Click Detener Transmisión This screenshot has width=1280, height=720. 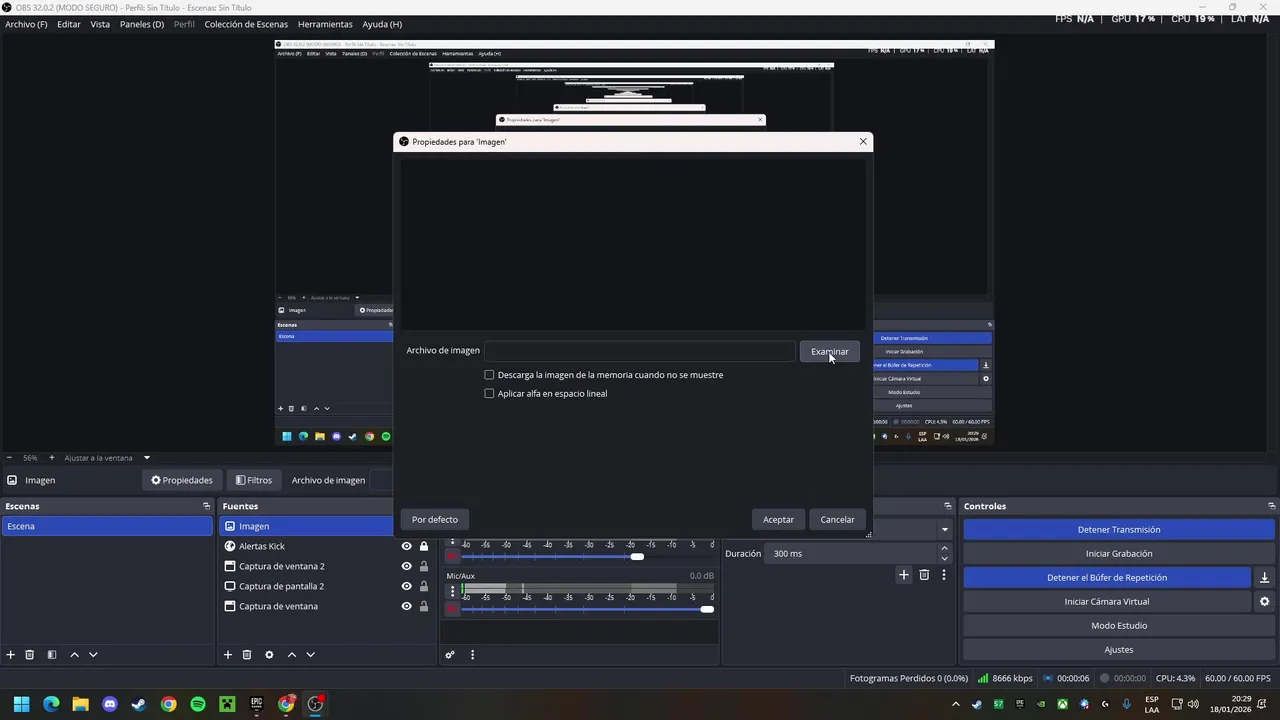coord(1119,530)
